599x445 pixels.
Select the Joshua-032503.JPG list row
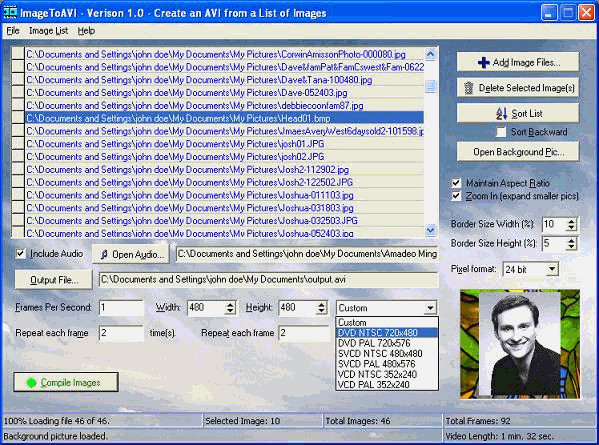click(x=225, y=221)
